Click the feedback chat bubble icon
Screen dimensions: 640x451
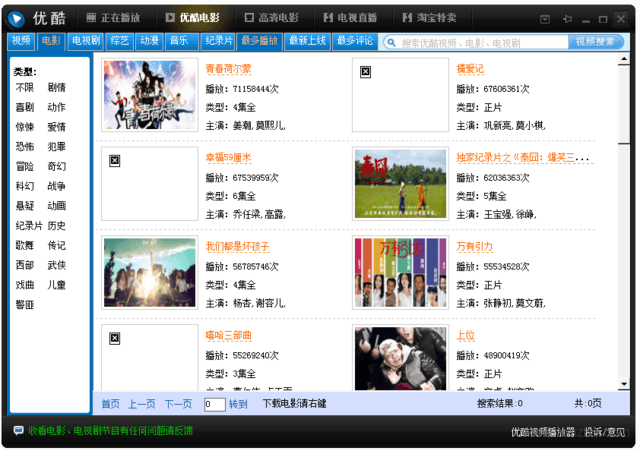[18, 431]
